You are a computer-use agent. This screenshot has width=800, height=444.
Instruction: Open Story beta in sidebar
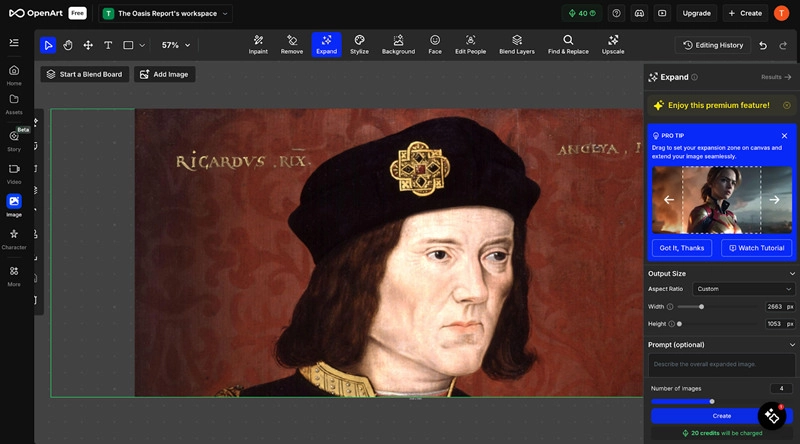pyautogui.click(x=14, y=140)
